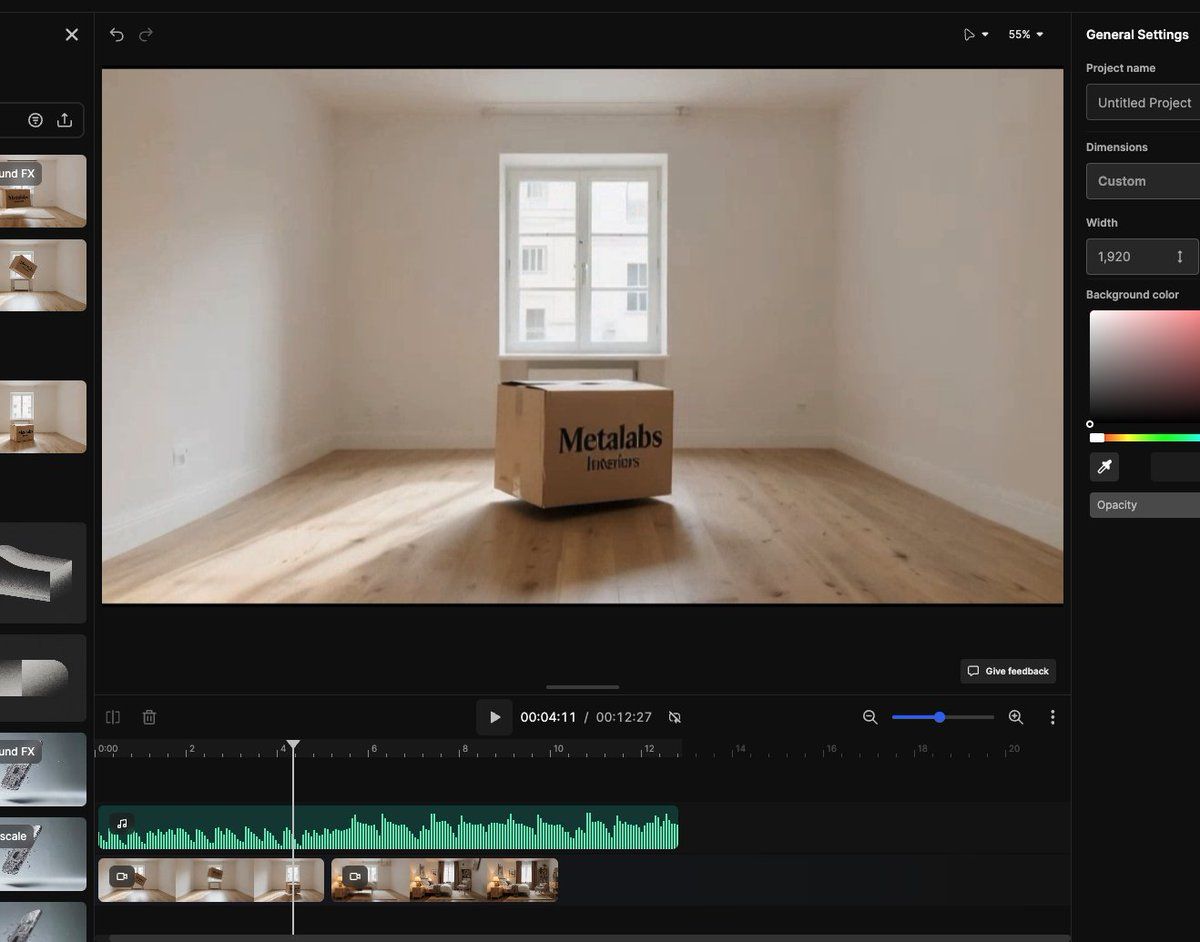Click the width stepper arrows icon
This screenshot has height=942, width=1200.
1180,257
